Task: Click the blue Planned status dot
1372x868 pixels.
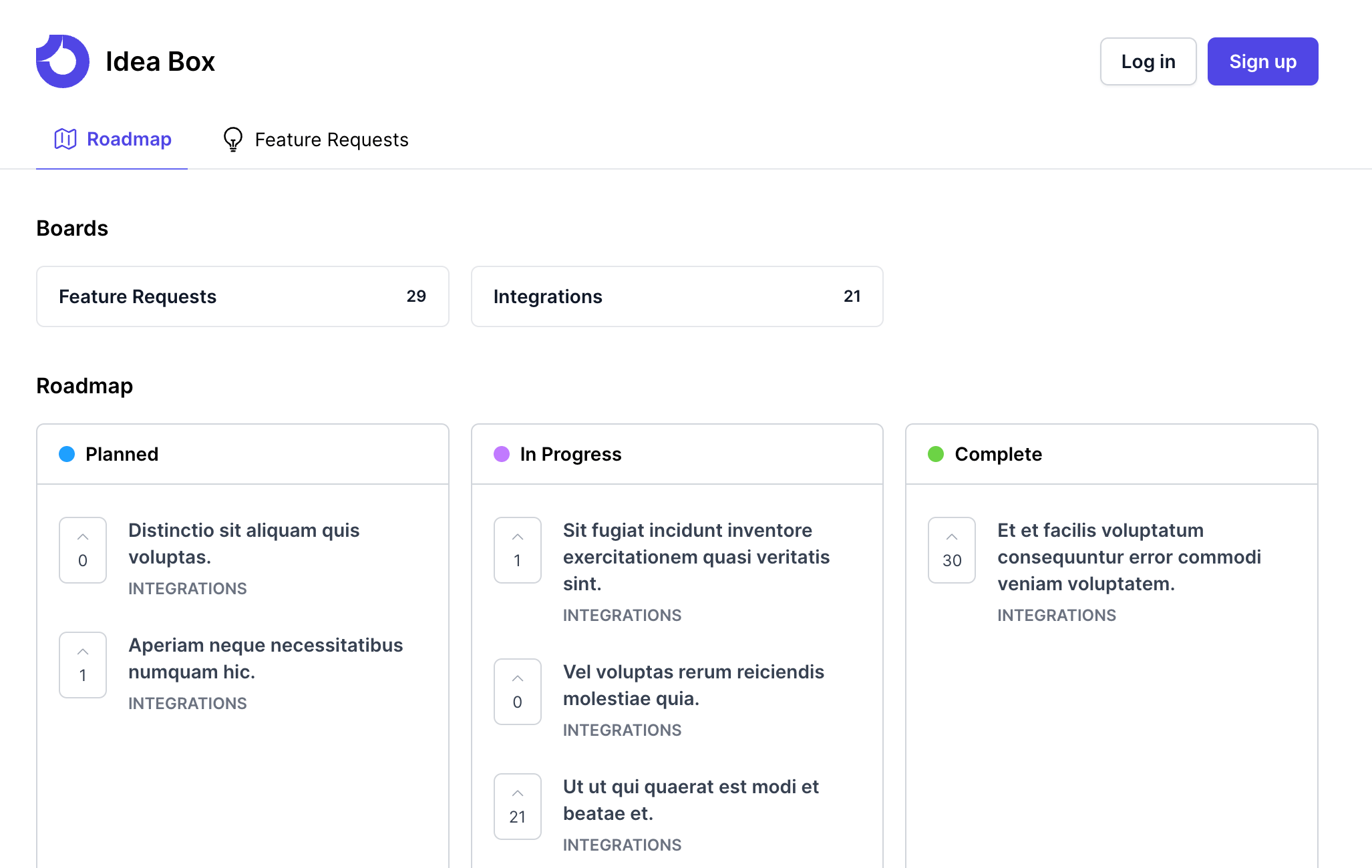Action: point(67,454)
